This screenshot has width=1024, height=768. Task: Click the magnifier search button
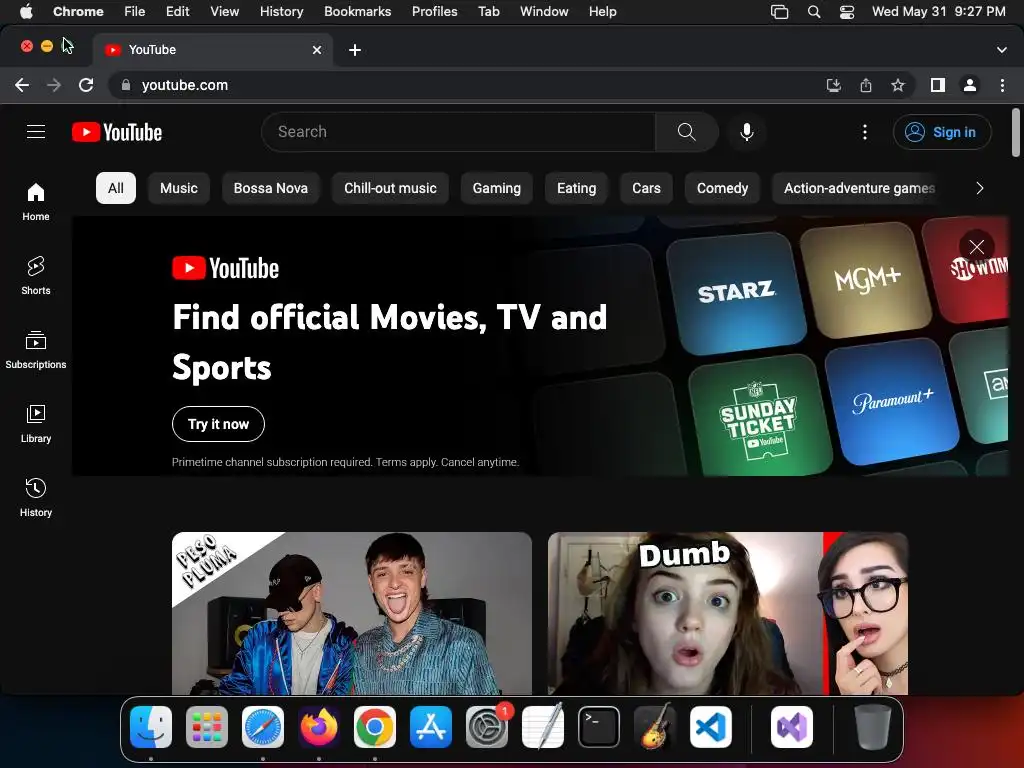point(686,132)
